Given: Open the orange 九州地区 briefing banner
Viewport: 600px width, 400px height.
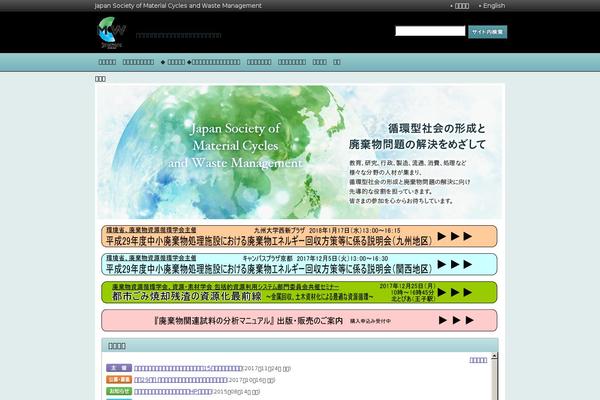Looking at the screenshot, I should click(x=299, y=236).
